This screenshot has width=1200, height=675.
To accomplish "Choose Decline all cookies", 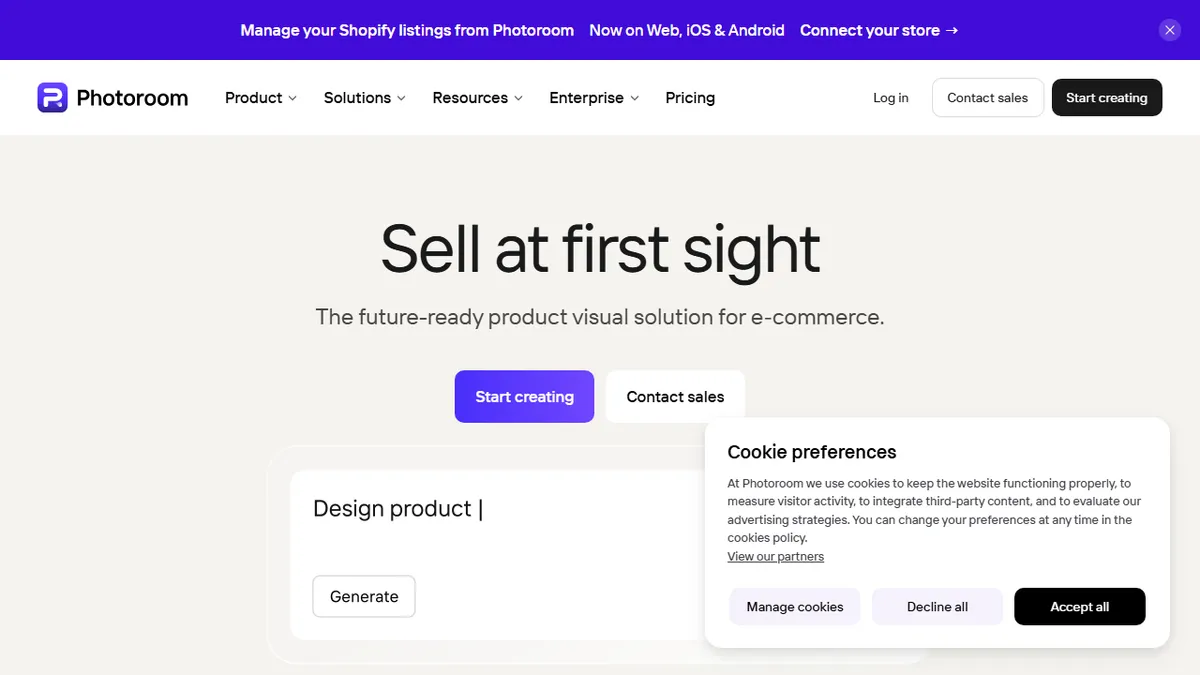I will click(x=937, y=607).
